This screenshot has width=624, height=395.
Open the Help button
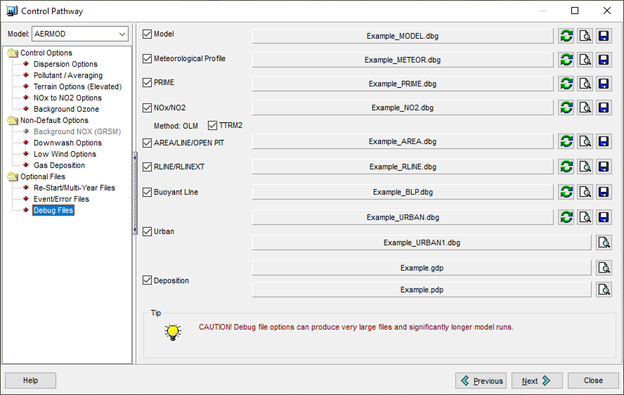[31, 381]
